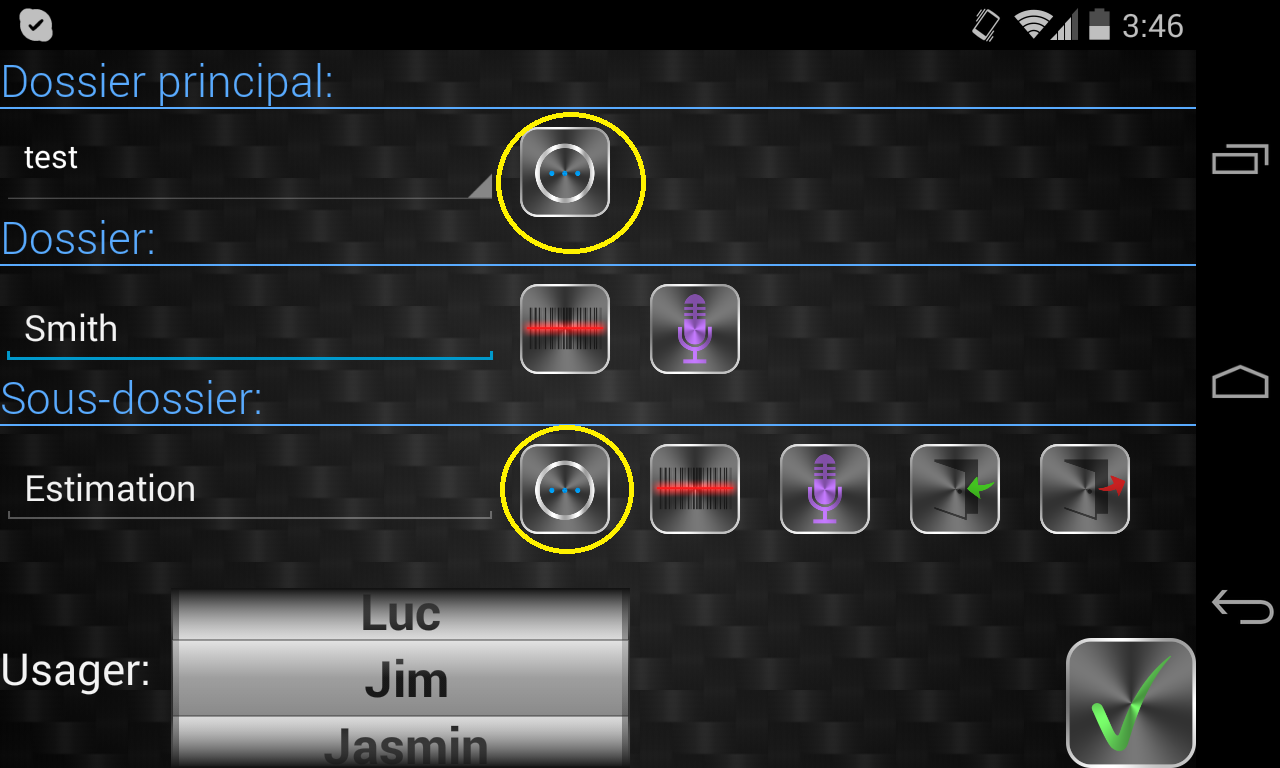1280x768 pixels.
Task: Open browse button beside Estimation field
Action: [565, 489]
